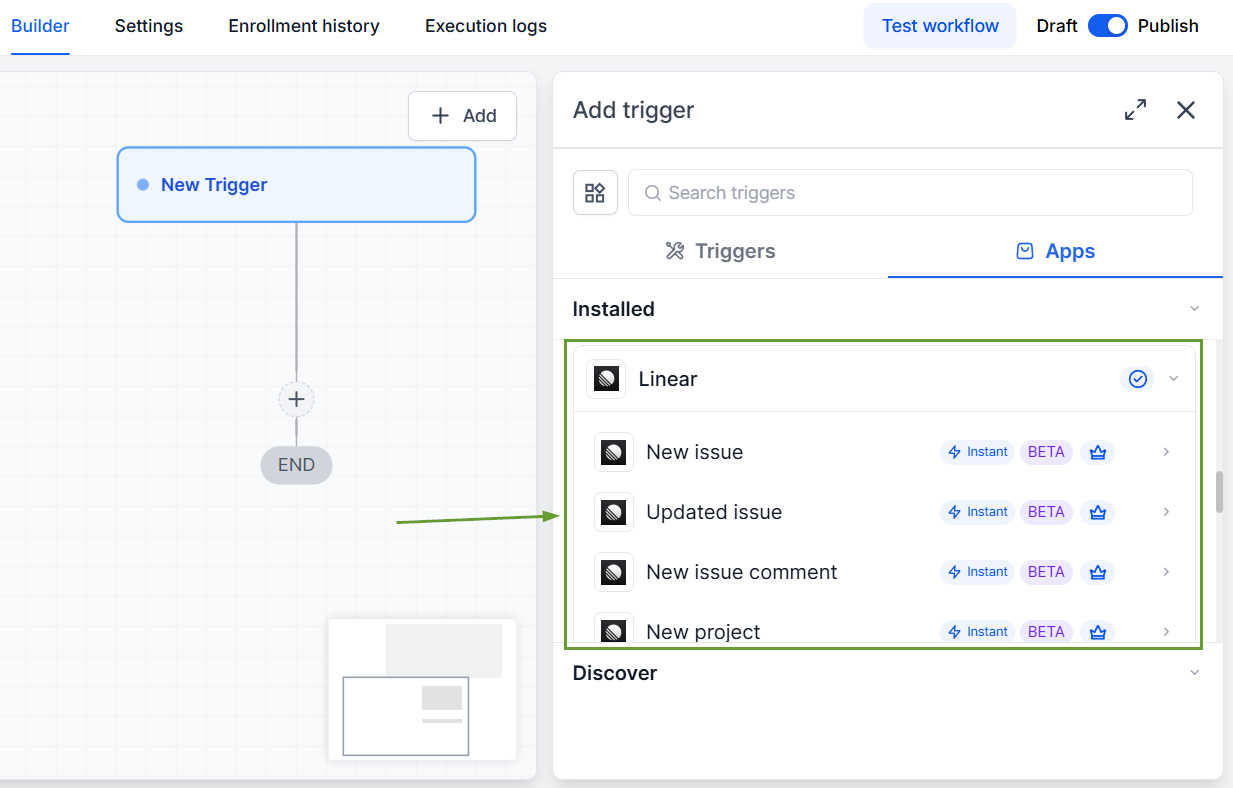Click the Add button on canvas
1233x788 pixels.
[x=462, y=116]
